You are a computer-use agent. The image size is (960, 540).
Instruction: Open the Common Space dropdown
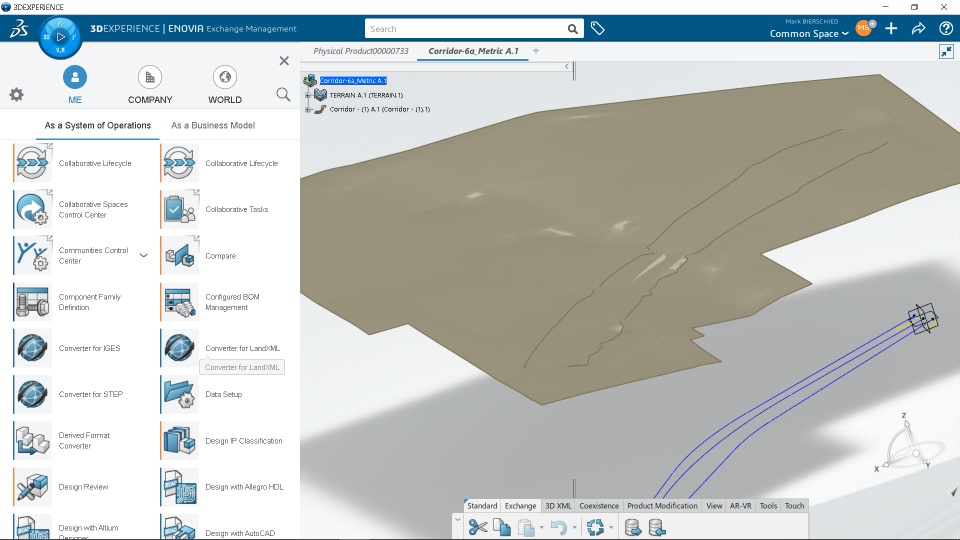tap(809, 34)
